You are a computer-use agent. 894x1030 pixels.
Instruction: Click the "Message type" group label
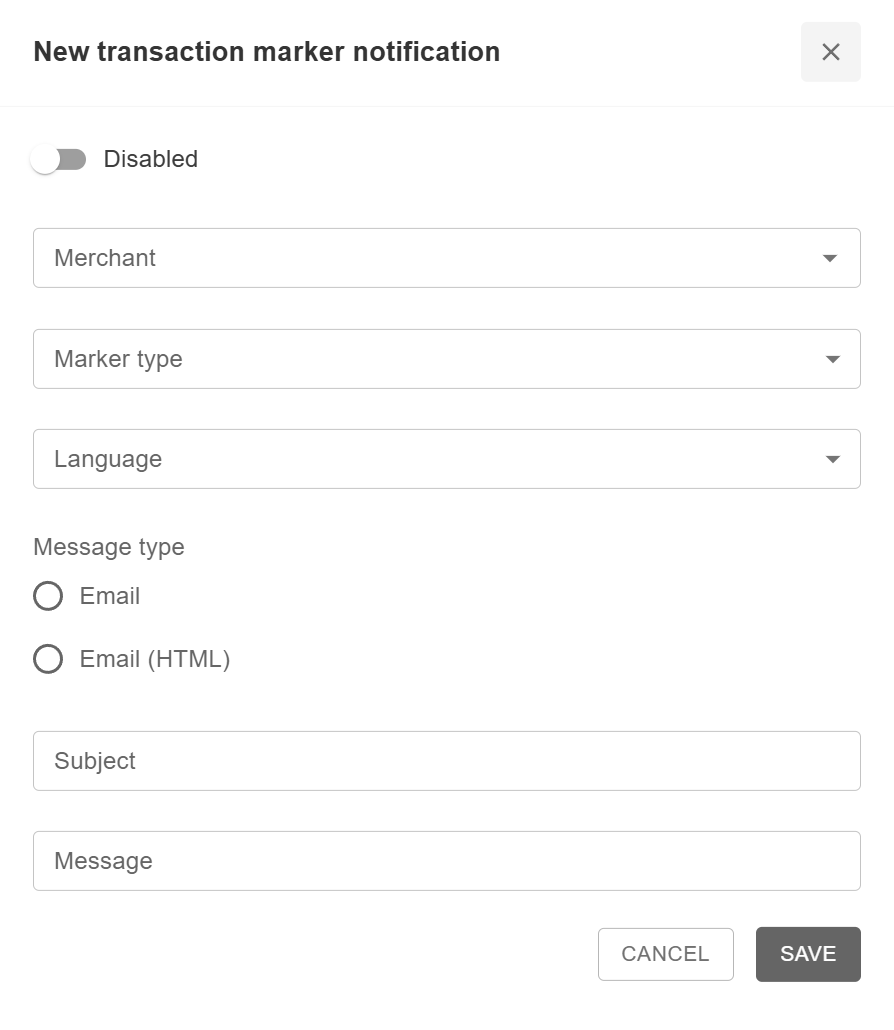tap(109, 547)
